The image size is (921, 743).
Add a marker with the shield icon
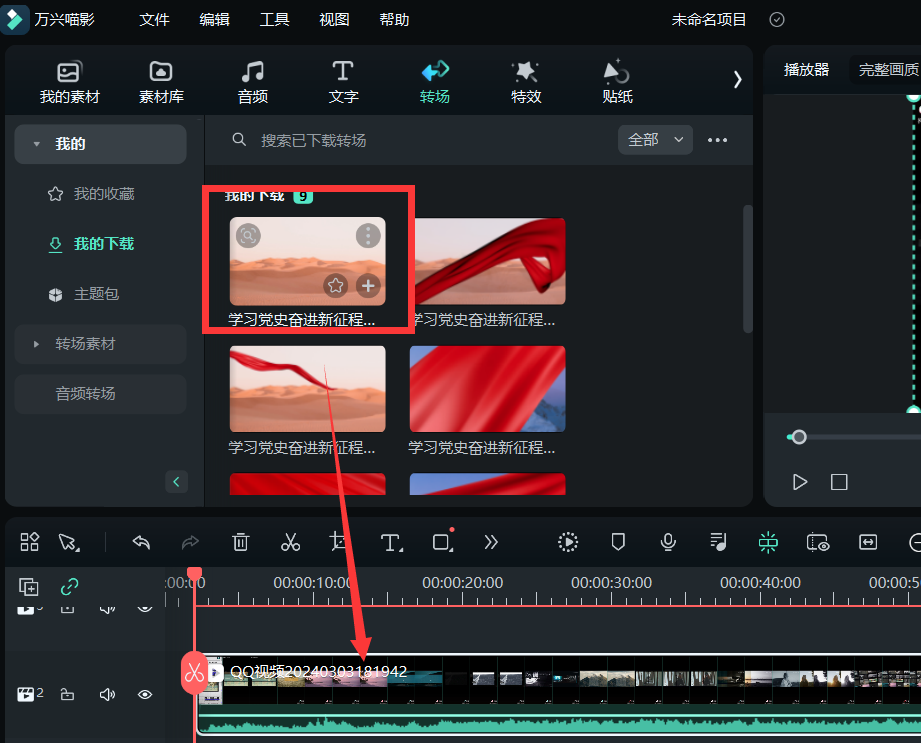[x=618, y=542]
